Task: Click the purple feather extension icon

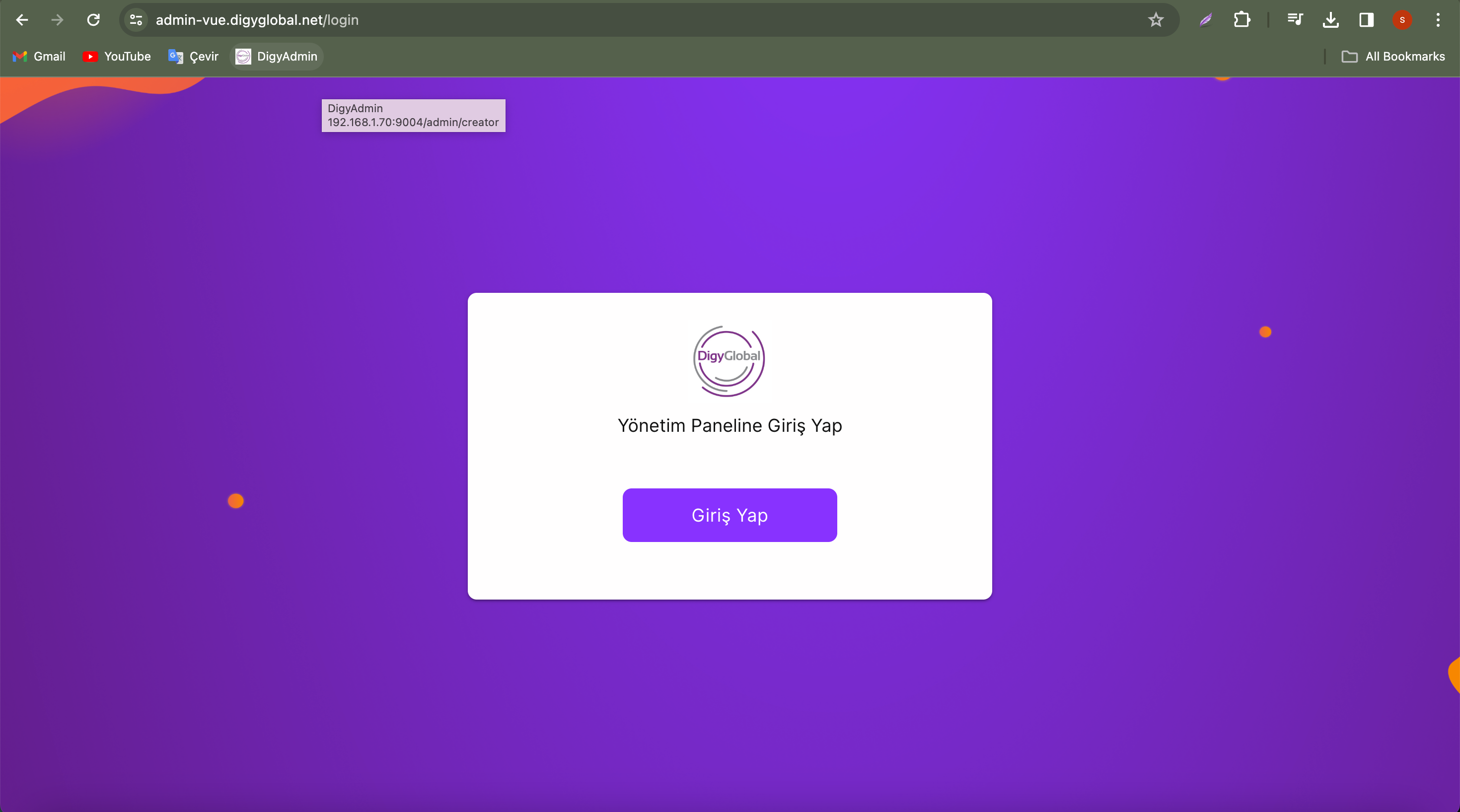Action: 1206,20
